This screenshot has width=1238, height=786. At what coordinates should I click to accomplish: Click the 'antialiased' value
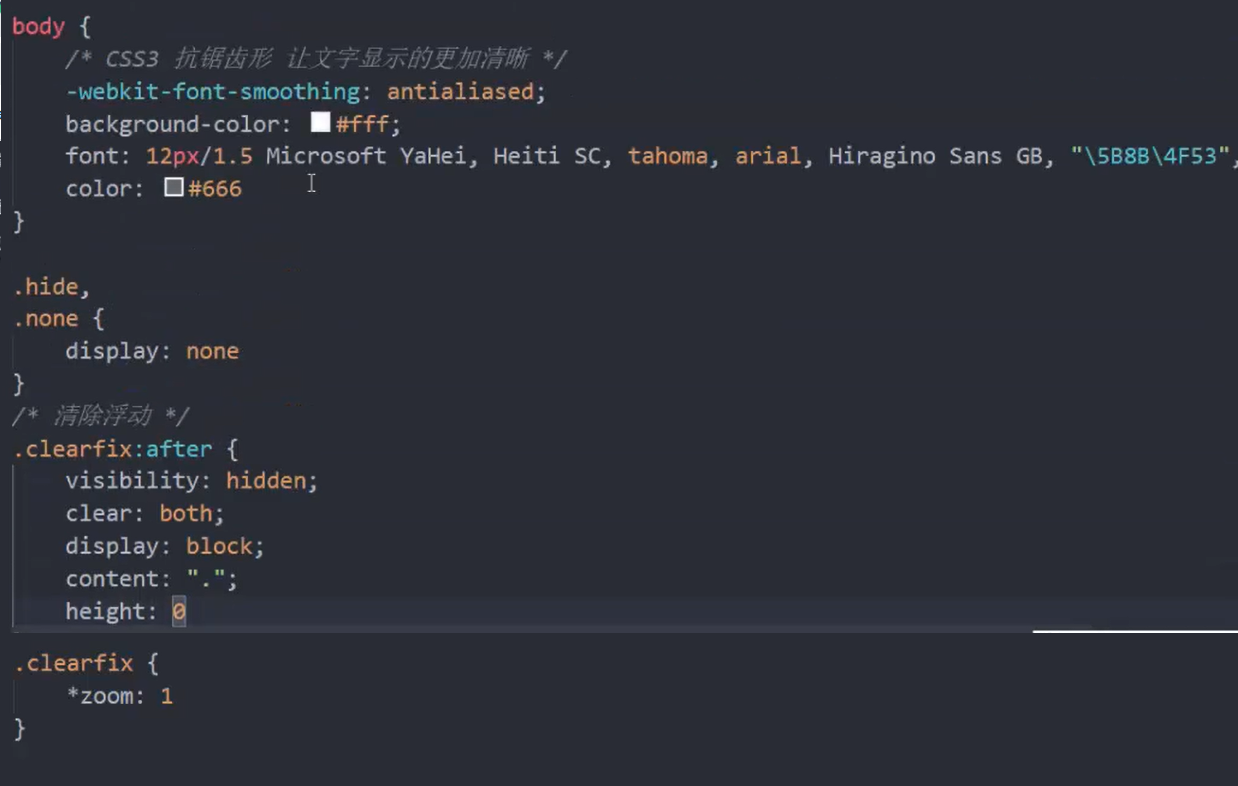click(461, 92)
